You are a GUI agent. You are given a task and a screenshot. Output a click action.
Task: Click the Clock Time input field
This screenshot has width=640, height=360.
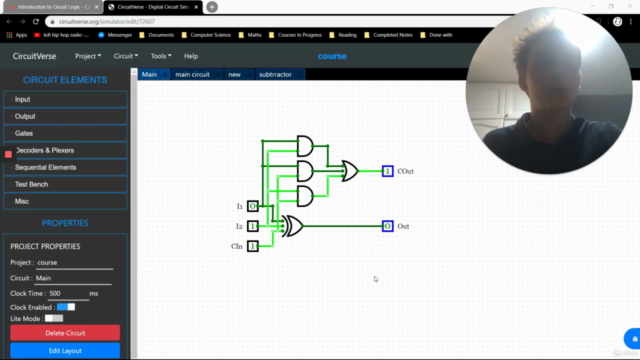click(x=68, y=294)
